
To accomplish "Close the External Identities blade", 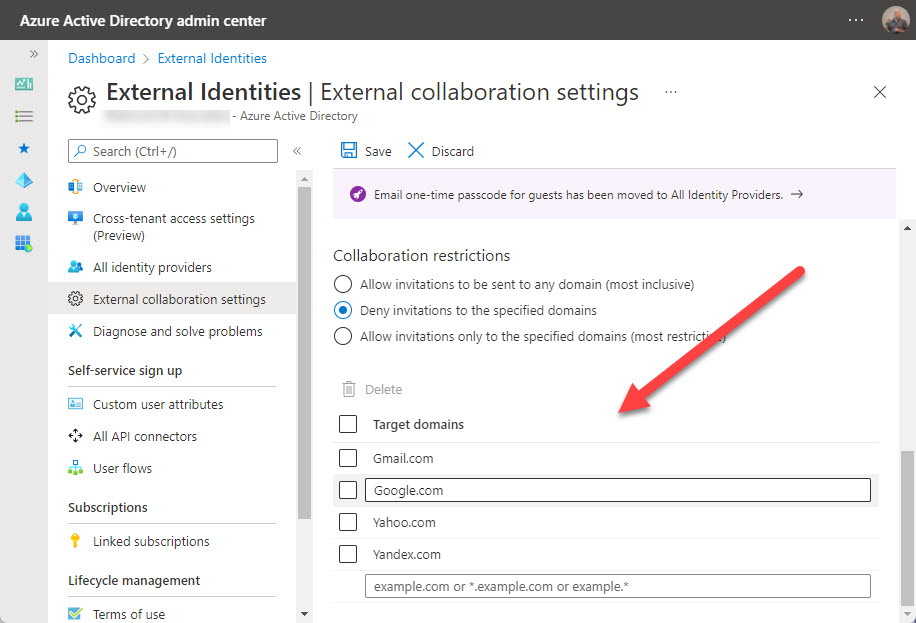I will [880, 92].
